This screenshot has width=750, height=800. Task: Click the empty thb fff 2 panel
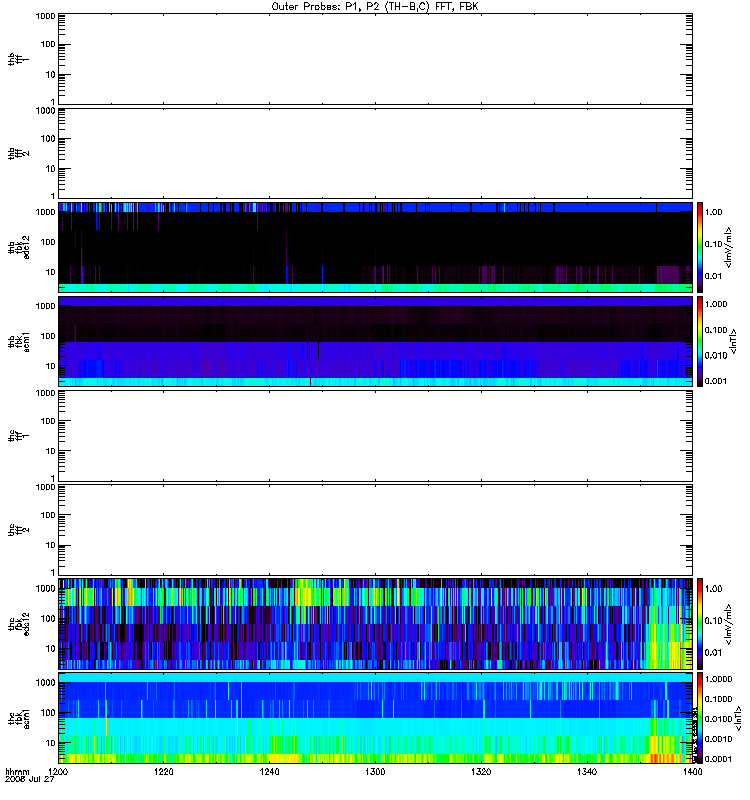click(x=375, y=153)
